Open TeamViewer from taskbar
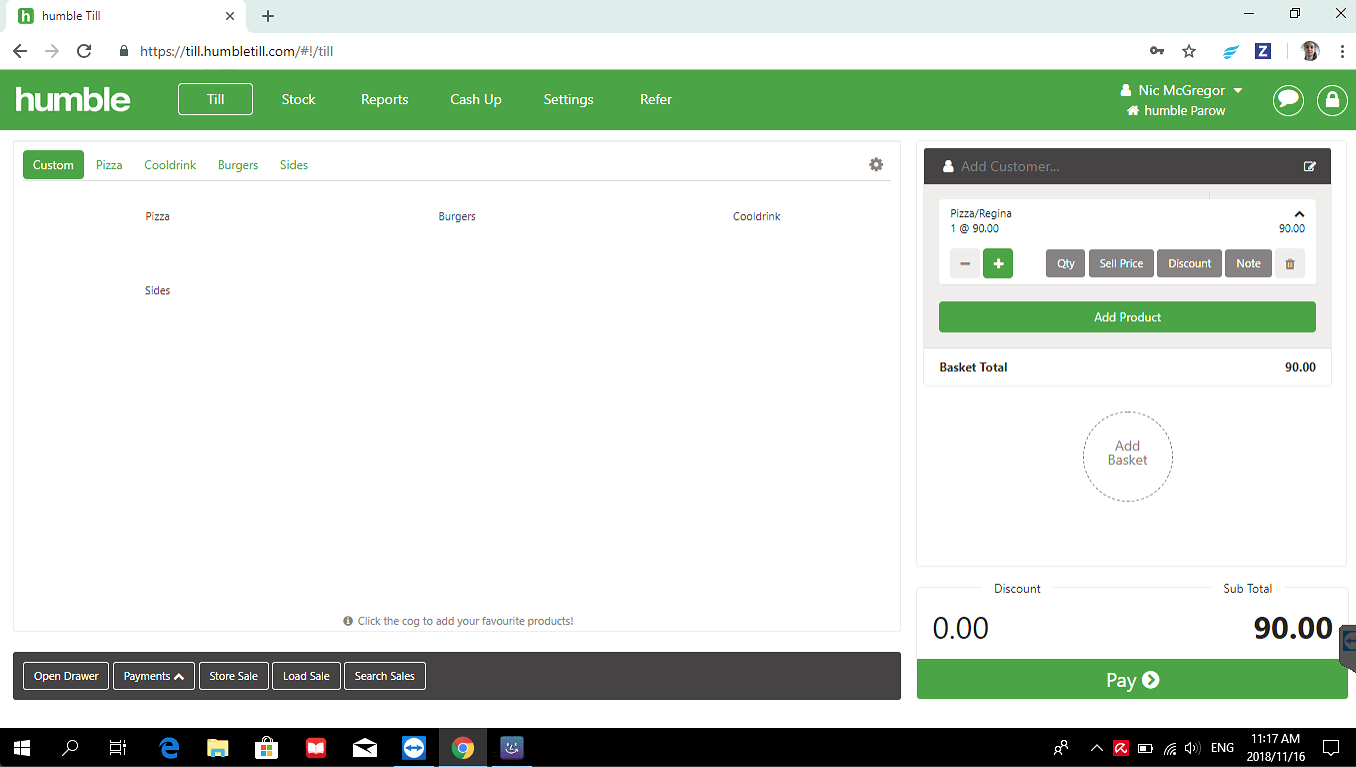Viewport: 1356px width, 767px height. click(x=413, y=747)
